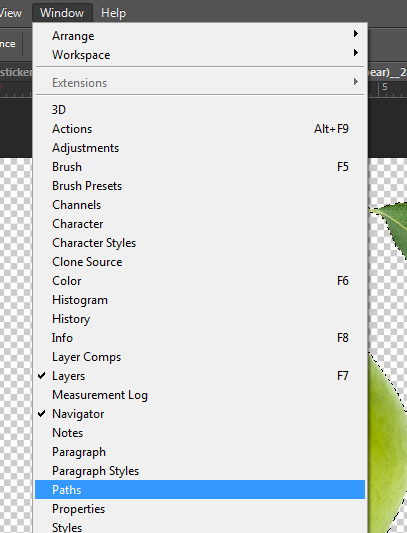
Task: Open the Extensions submenu arrow
Action: [x=356, y=82]
